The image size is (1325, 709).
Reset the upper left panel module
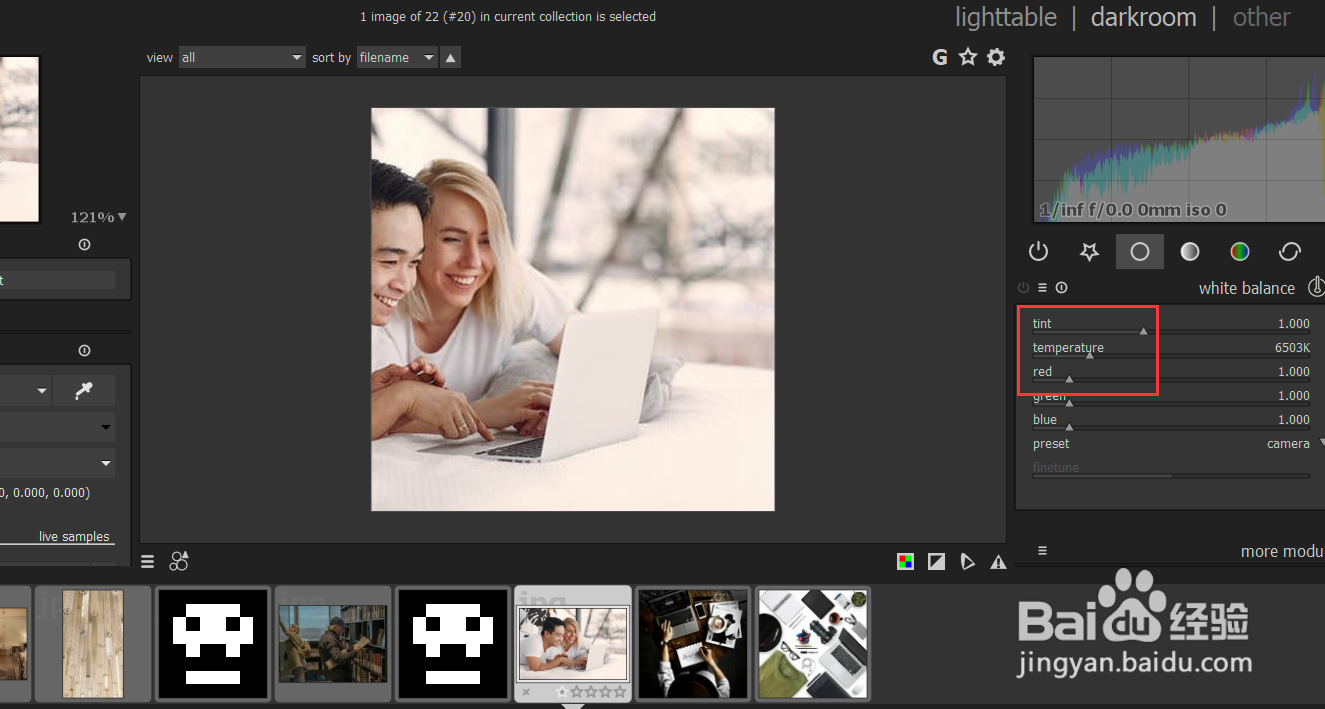pyautogui.click(x=84, y=245)
